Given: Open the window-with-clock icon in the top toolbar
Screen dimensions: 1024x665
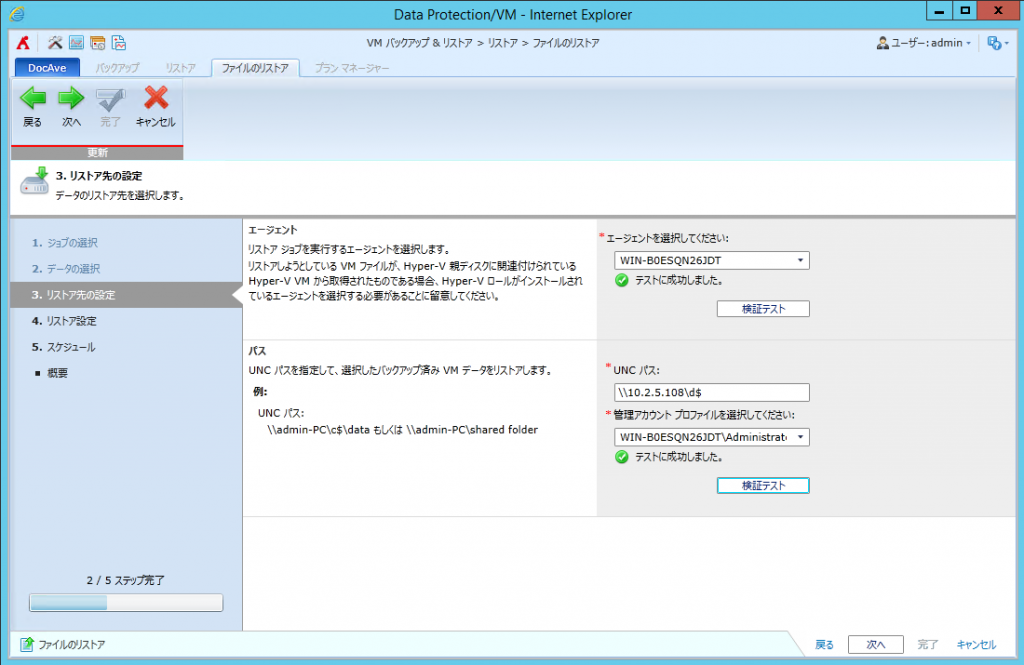Looking at the screenshot, I should (x=98, y=43).
